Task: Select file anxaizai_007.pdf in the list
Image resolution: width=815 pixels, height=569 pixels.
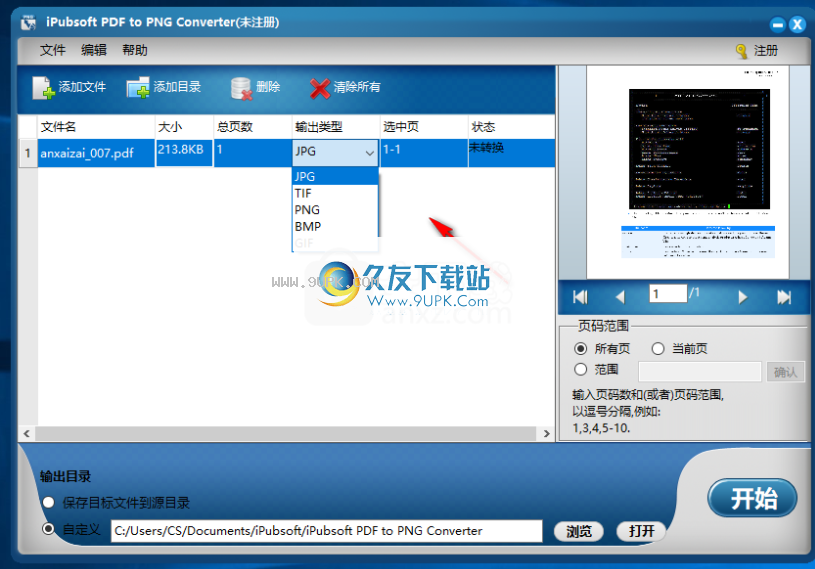Action: coord(96,153)
